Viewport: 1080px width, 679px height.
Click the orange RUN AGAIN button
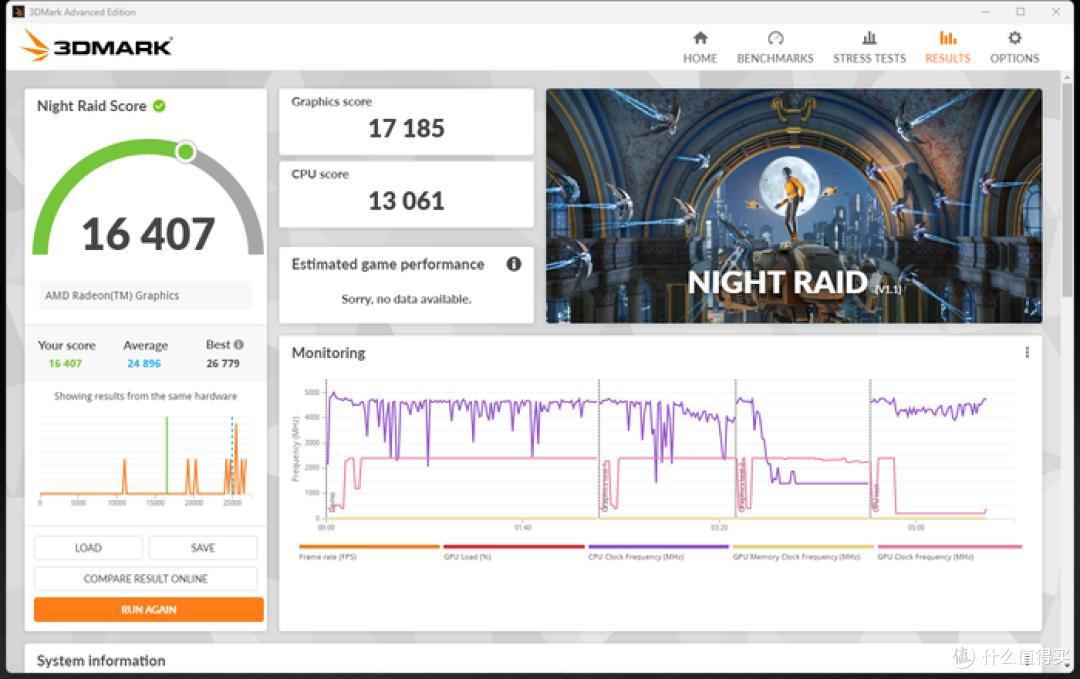pos(149,609)
